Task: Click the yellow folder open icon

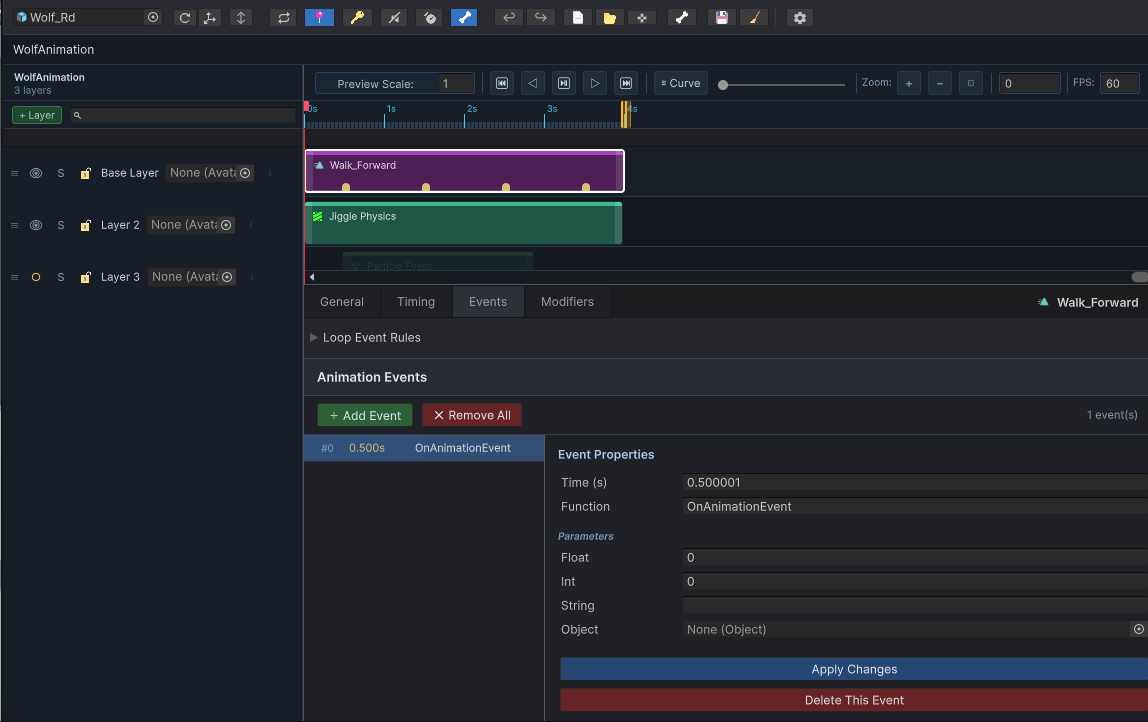Action: 609,18
